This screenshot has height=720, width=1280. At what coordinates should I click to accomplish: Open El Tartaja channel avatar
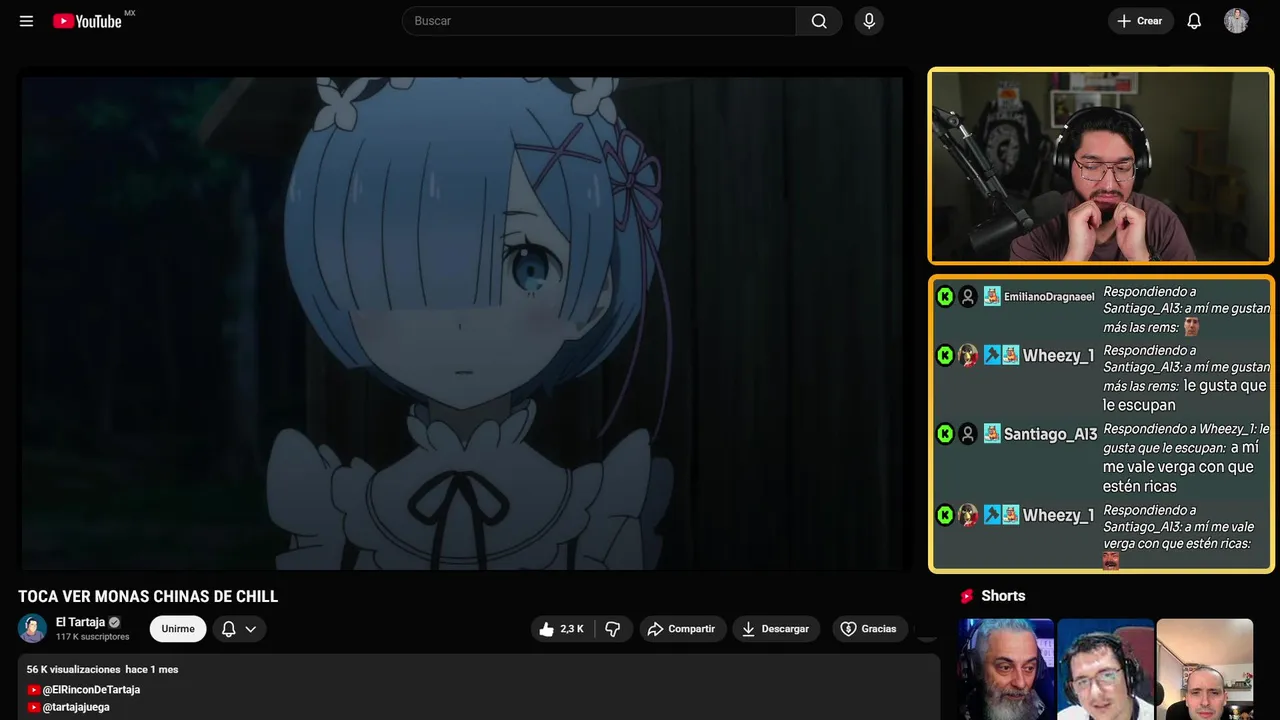click(x=32, y=628)
